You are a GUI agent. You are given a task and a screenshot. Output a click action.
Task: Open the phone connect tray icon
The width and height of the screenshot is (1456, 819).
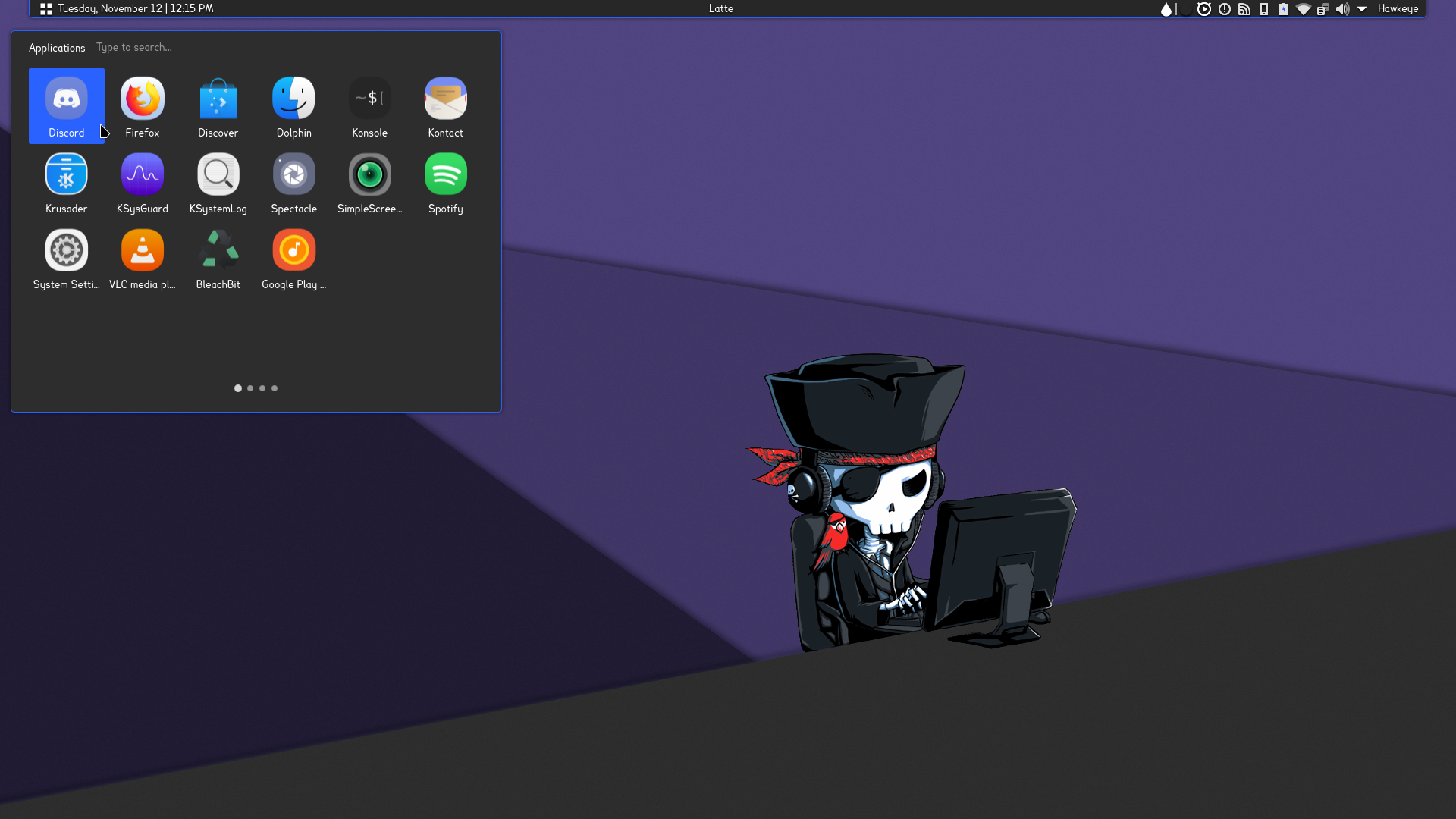coord(1264,9)
